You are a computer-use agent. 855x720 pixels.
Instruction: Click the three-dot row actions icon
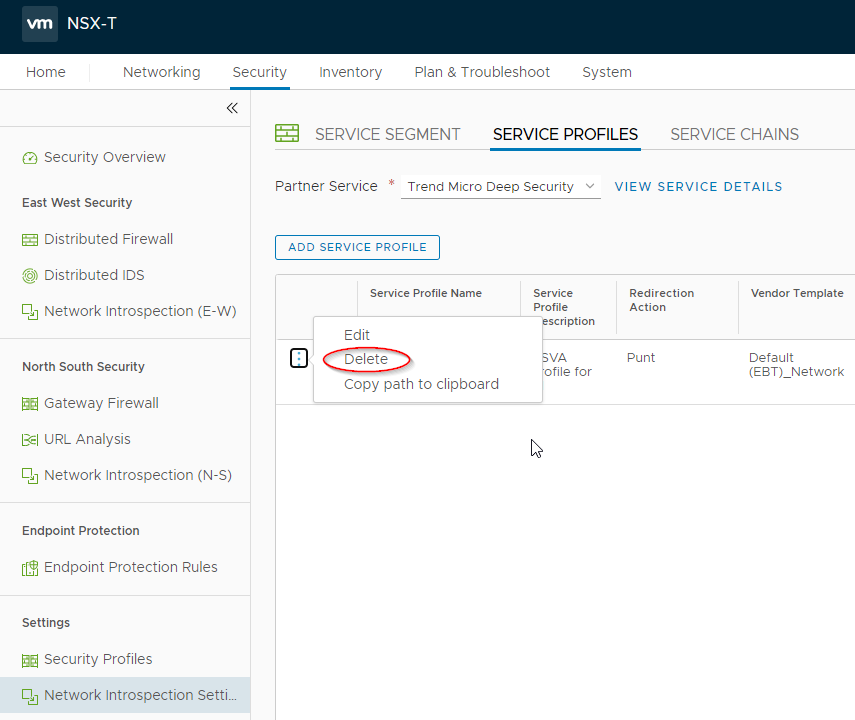click(x=298, y=358)
